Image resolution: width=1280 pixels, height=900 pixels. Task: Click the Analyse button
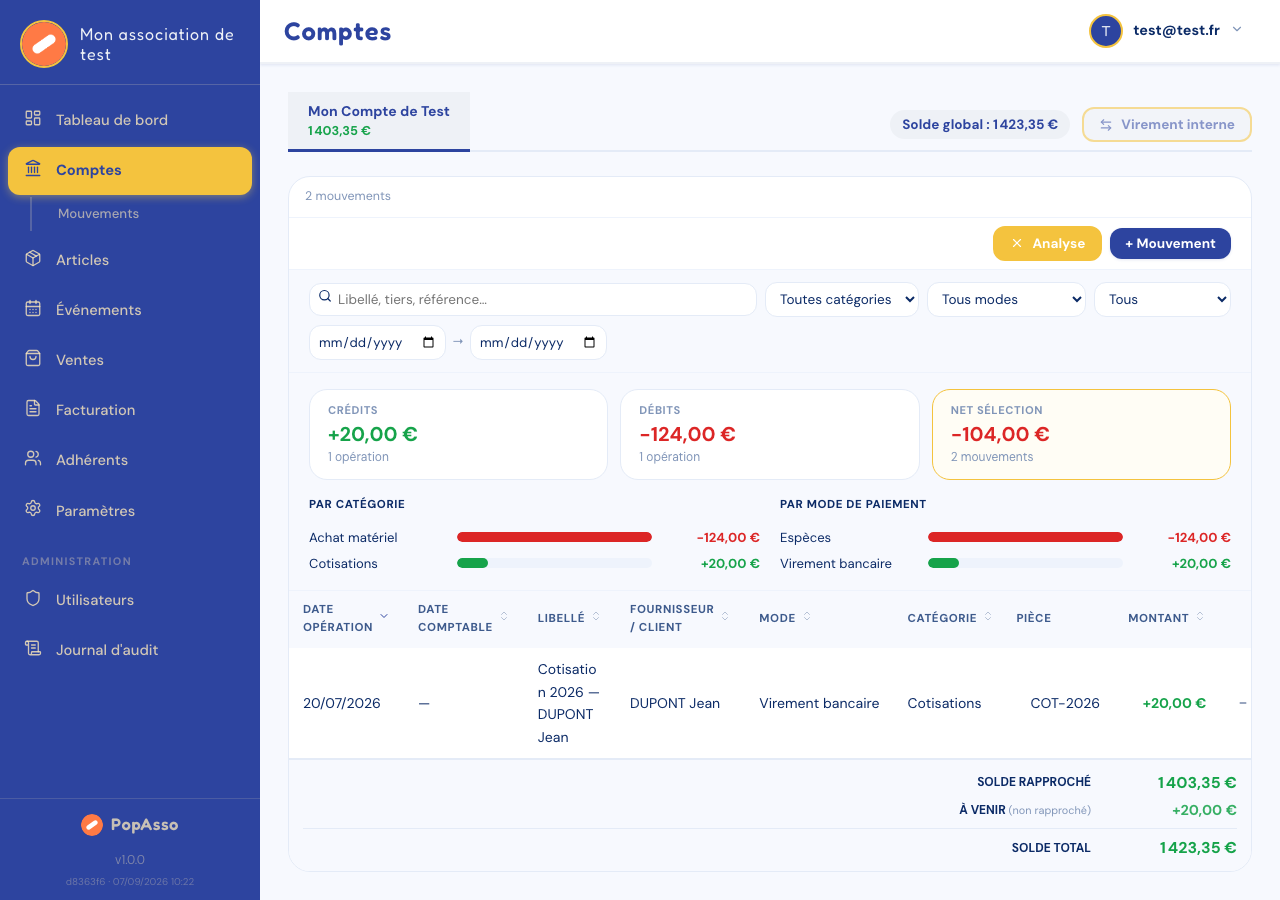tap(1047, 243)
